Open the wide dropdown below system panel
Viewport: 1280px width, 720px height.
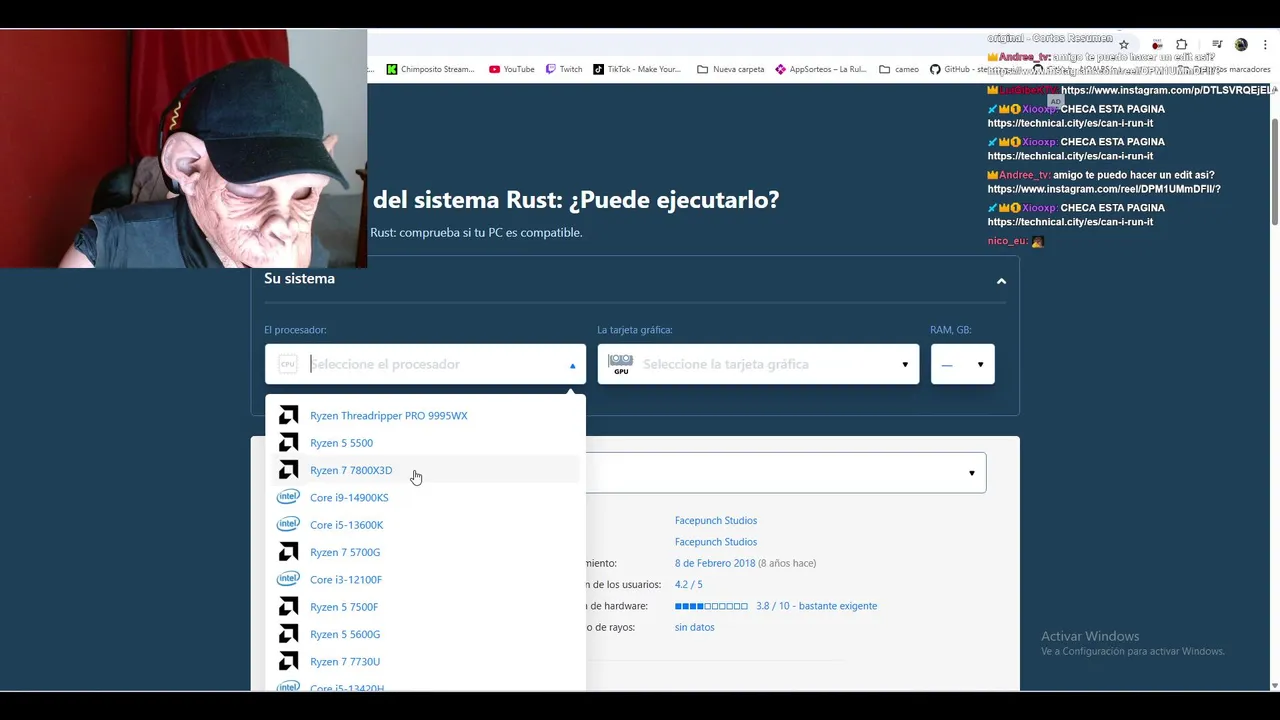[786, 473]
